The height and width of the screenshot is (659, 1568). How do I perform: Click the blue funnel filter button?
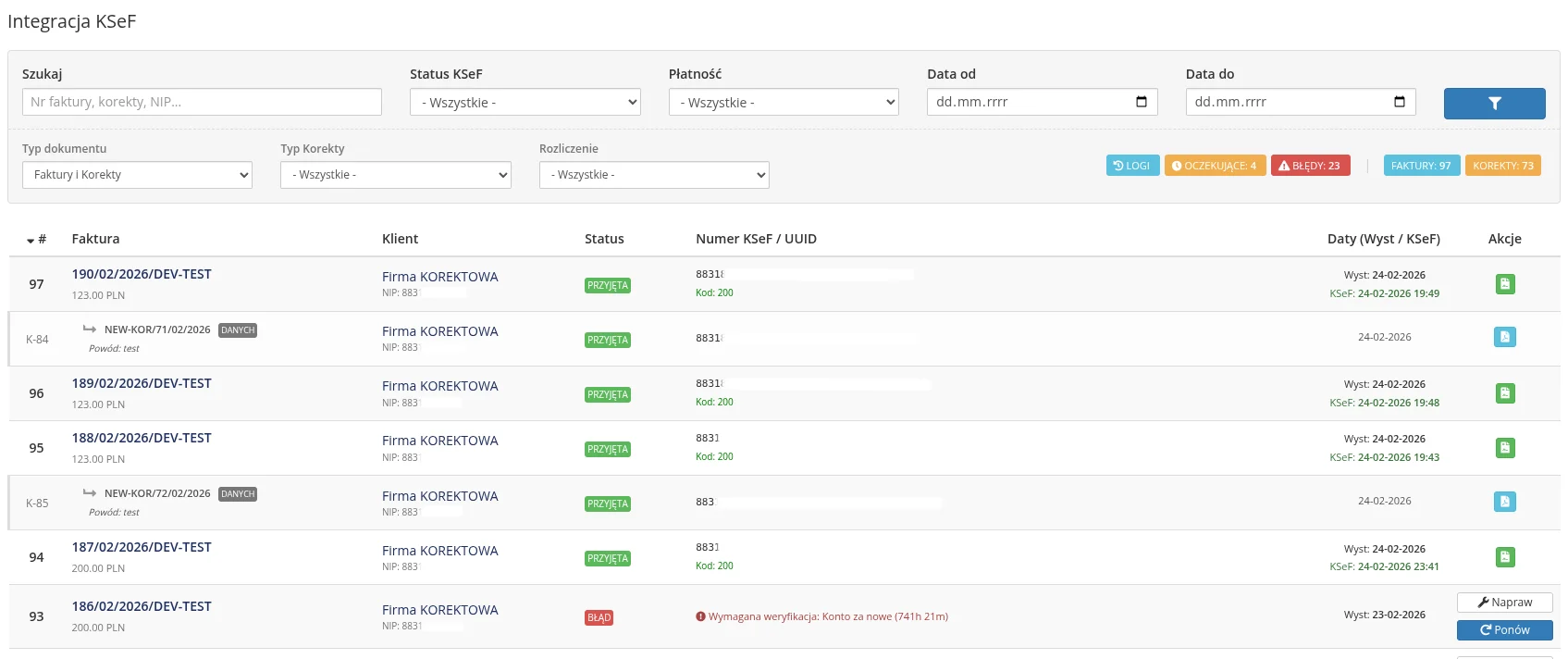point(1494,104)
